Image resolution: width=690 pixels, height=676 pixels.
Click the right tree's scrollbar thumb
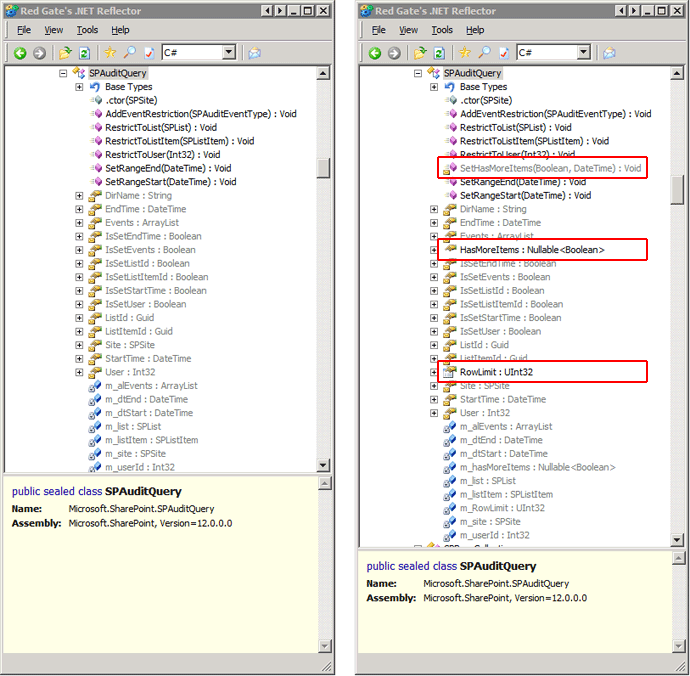point(678,190)
